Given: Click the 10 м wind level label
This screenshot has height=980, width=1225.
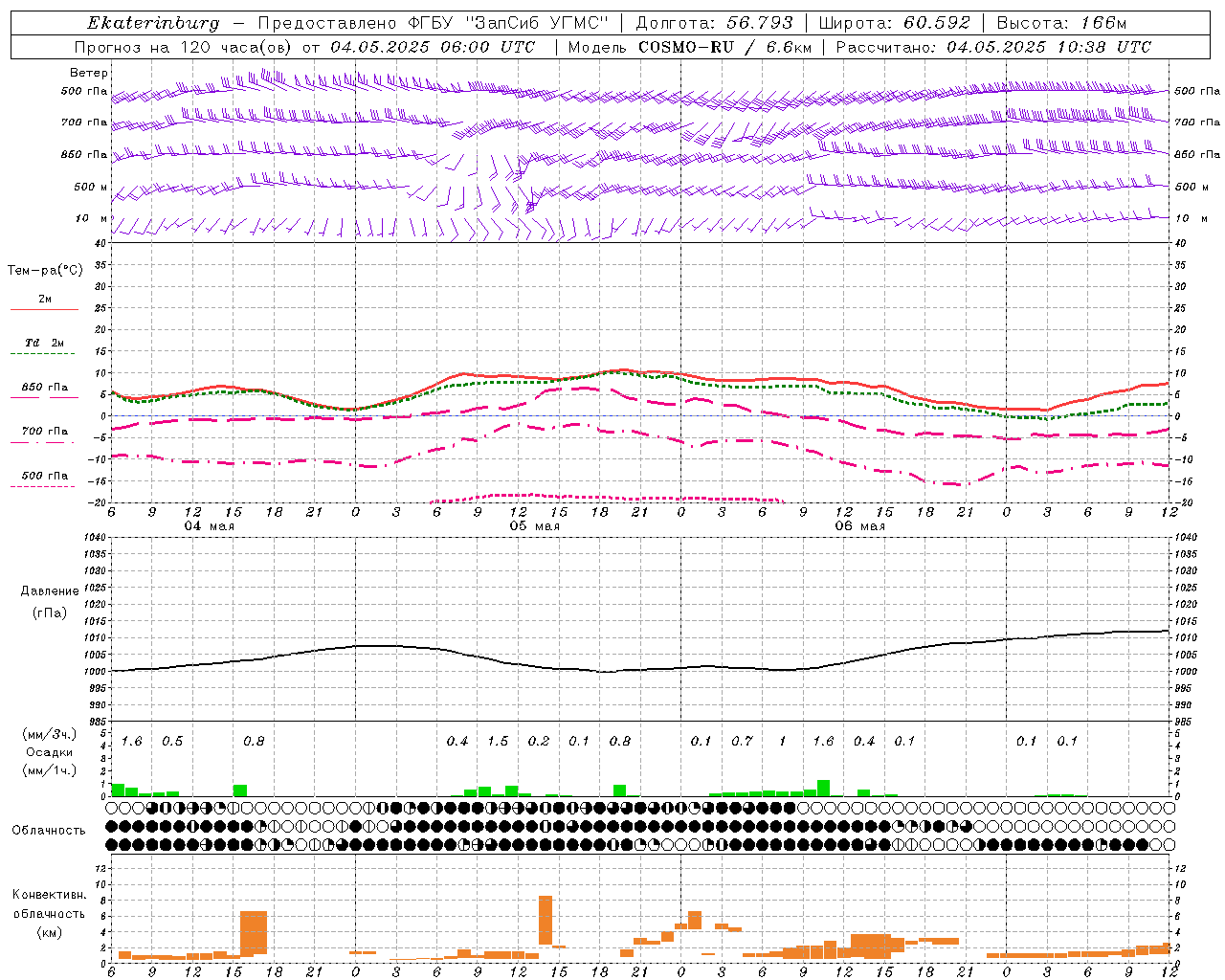Looking at the screenshot, I should pyautogui.click(x=91, y=218).
